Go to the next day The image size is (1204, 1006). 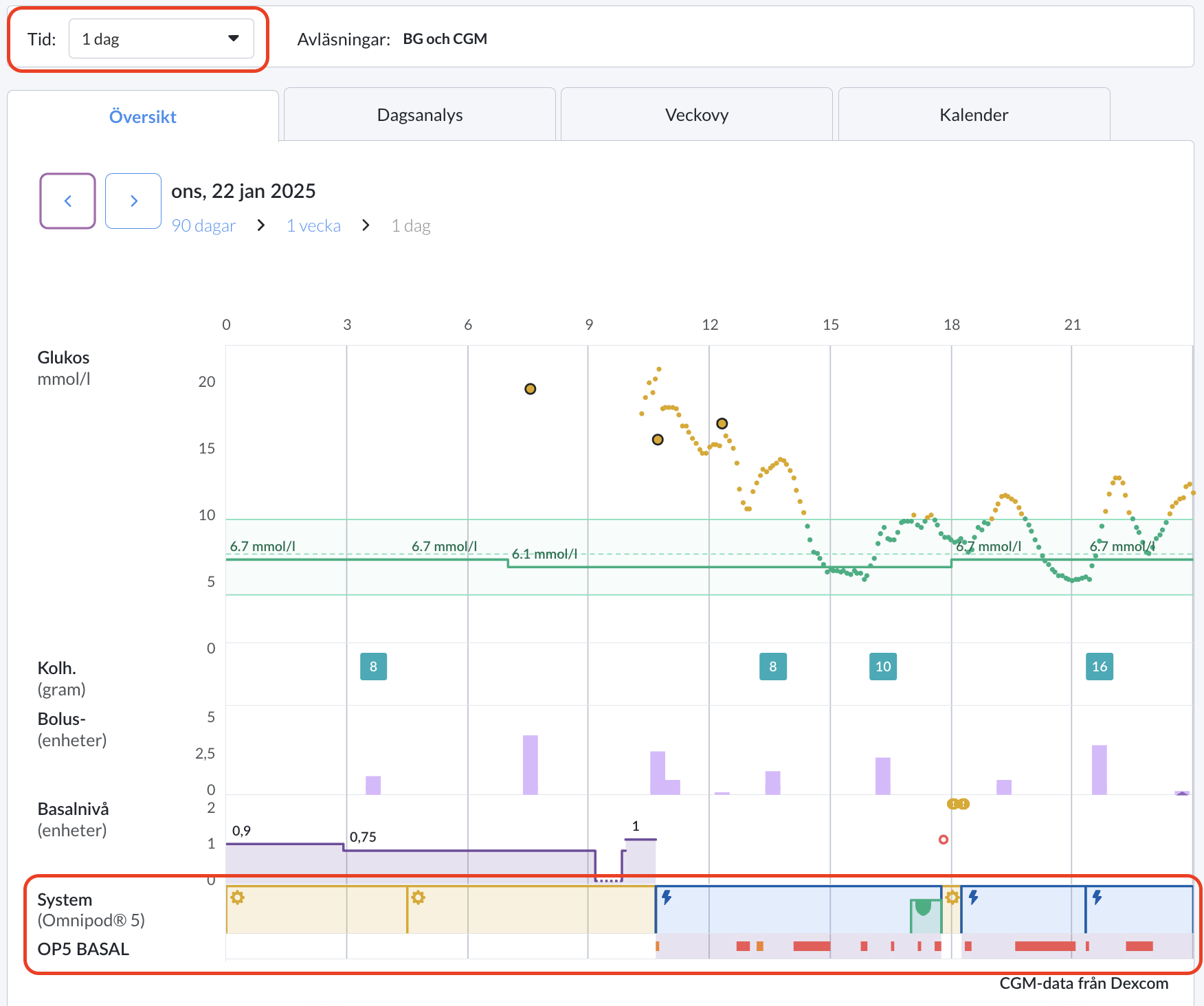click(x=133, y=201)
